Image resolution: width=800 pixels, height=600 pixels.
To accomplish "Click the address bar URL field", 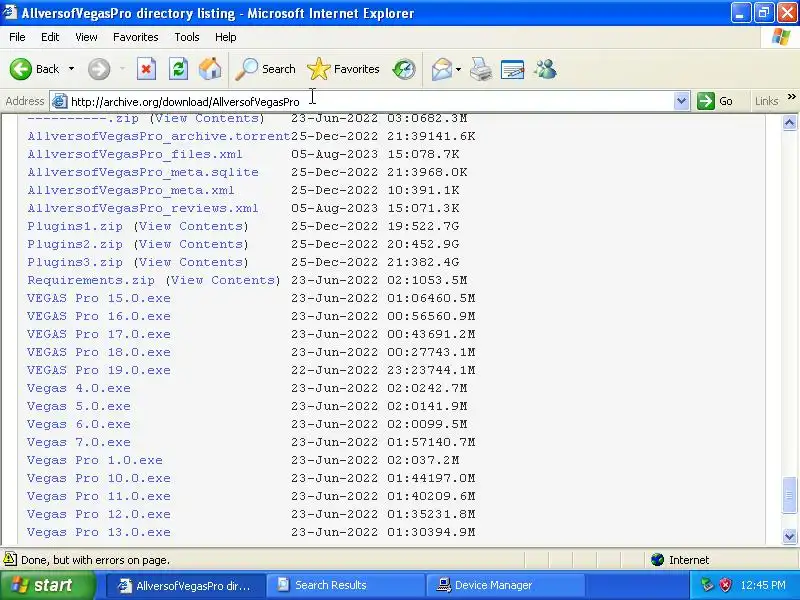I will (x=371, y=102).
